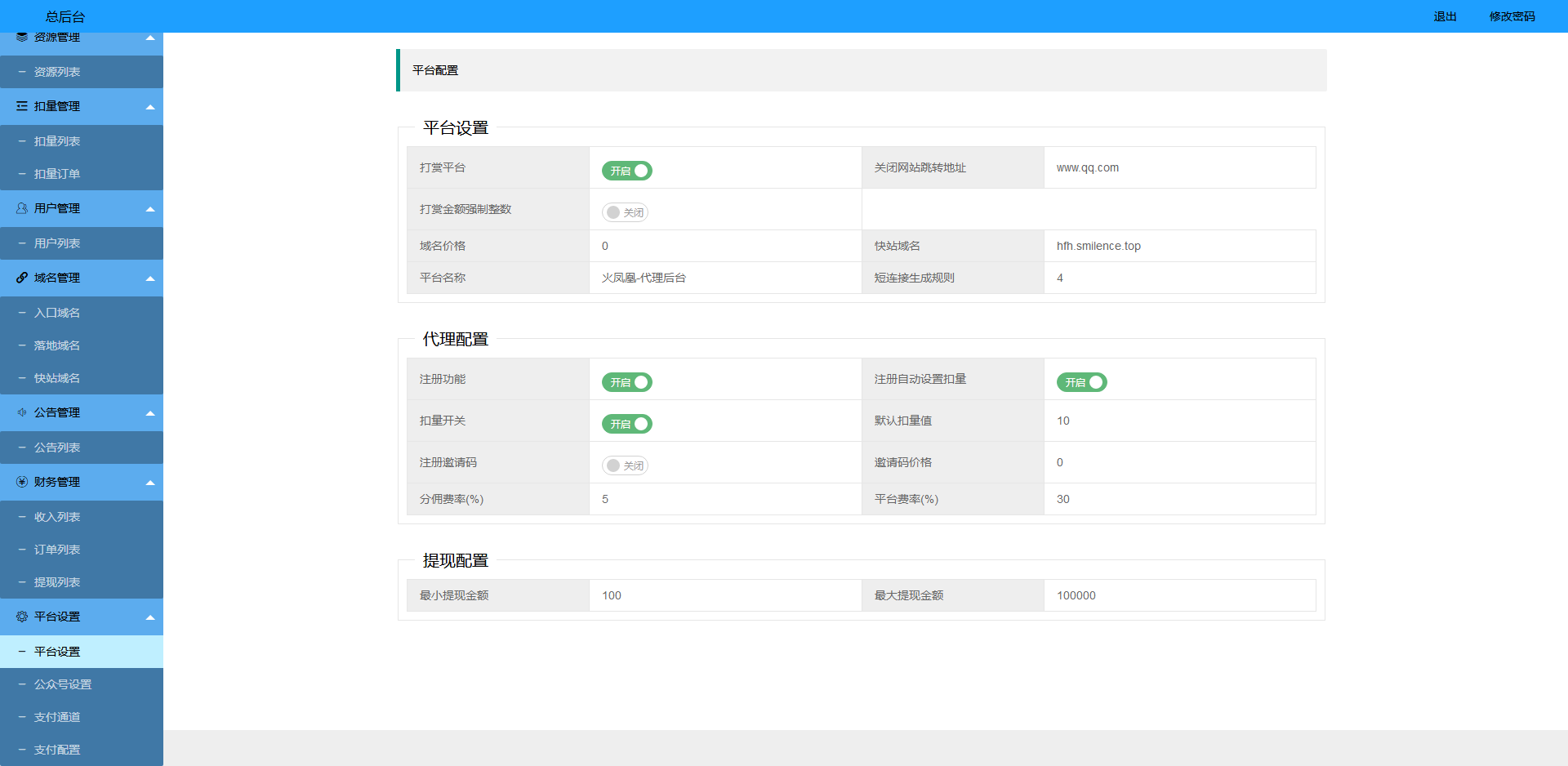The height and width of the screenshot is (766, 1568).
Task: Collapse the 扣量管理 section arrow
Action: 150,106
